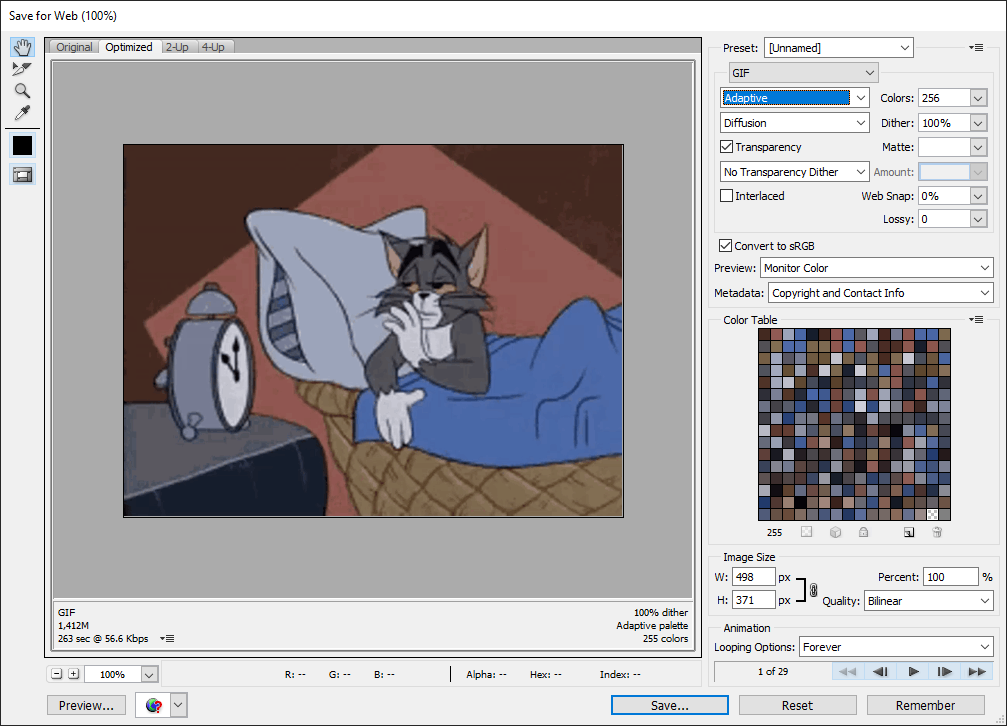Screen dimensions: 1007x726
Task: Click the Save... button
Action: 670,705
